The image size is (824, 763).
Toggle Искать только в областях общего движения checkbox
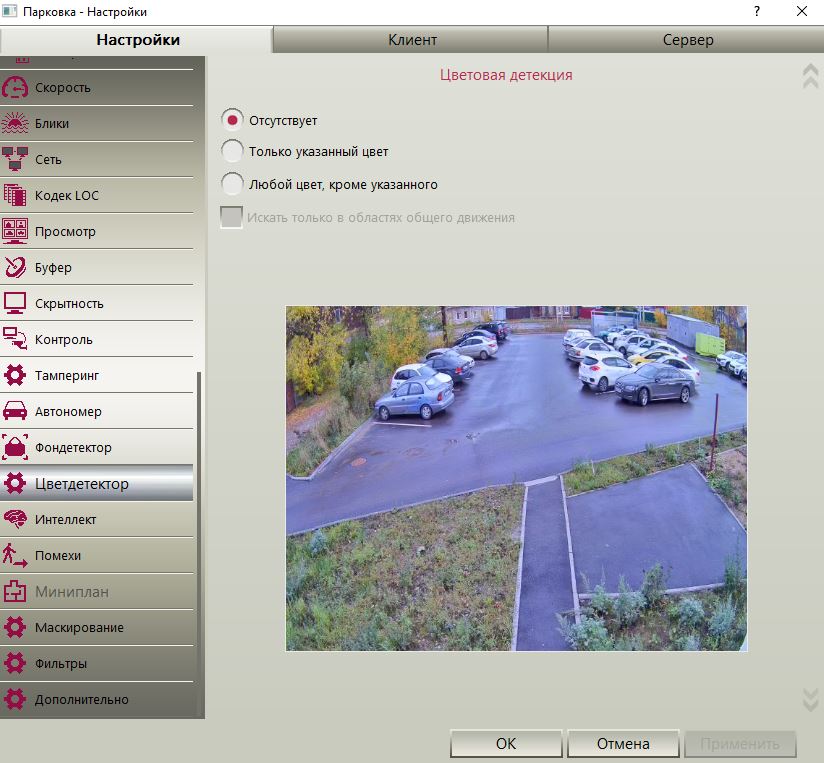point(231,217)
